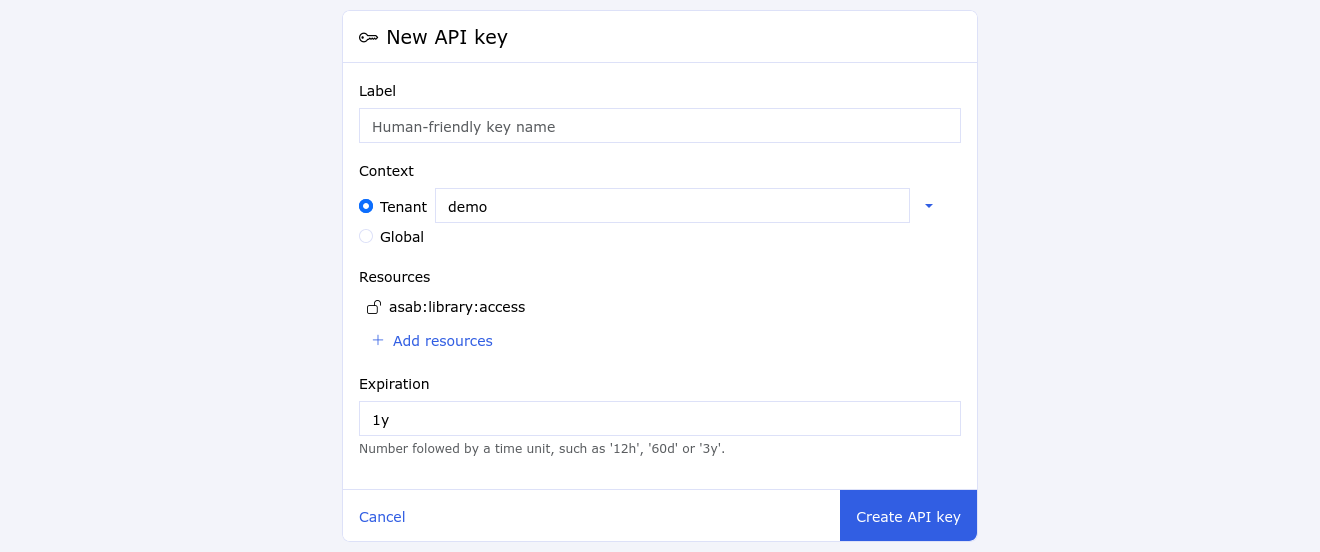The height and width of the screenshot is (552, 1320).
Task: Open the tenant dropdown arrow
Action: pyautogui.click(x=928, y=206)
